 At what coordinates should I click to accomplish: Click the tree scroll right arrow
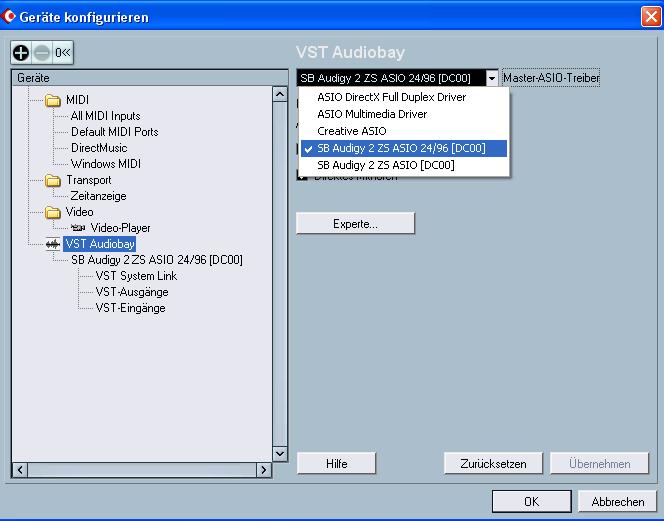[x=263, y=470]
